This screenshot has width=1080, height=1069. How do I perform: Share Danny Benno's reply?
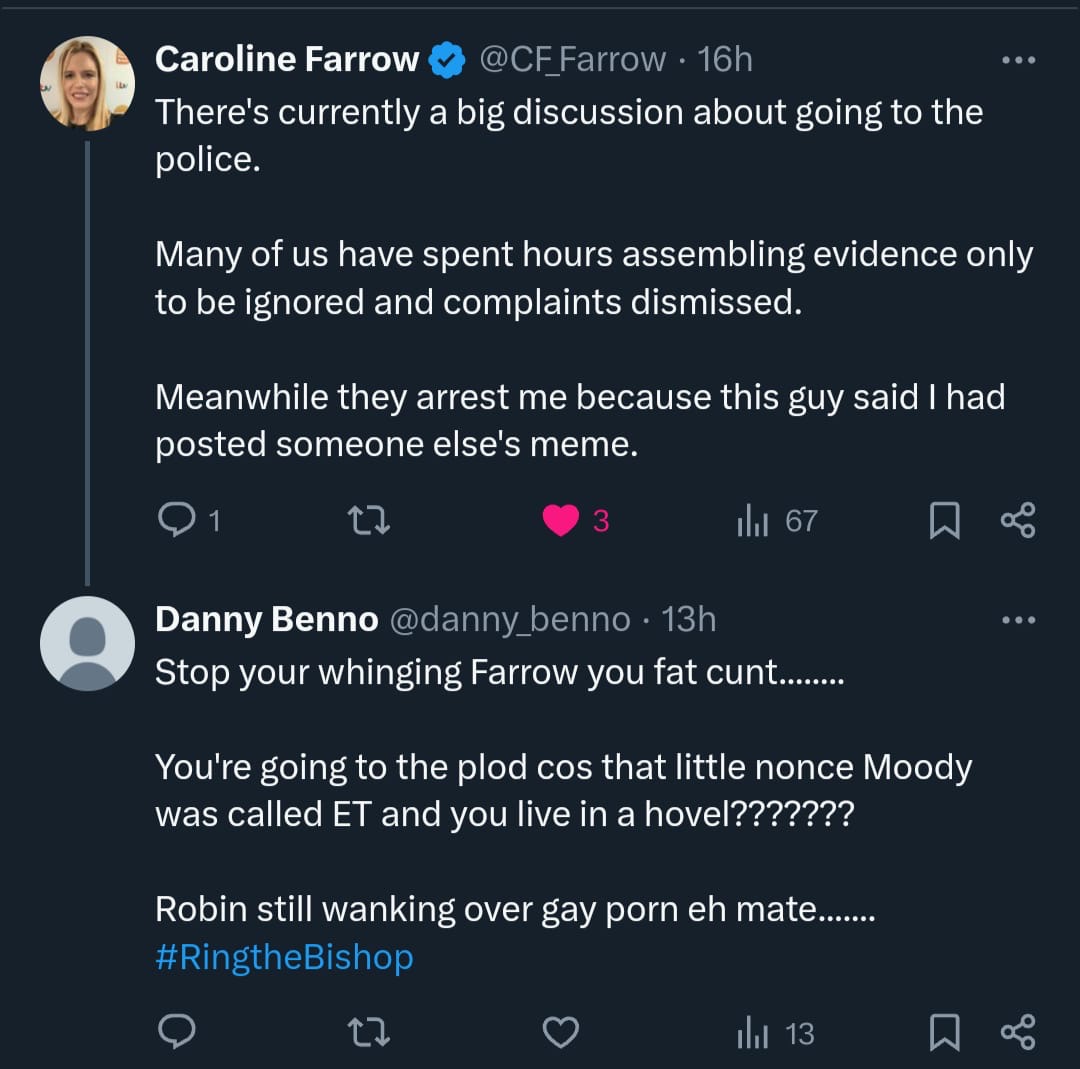click(1018, 1032)
